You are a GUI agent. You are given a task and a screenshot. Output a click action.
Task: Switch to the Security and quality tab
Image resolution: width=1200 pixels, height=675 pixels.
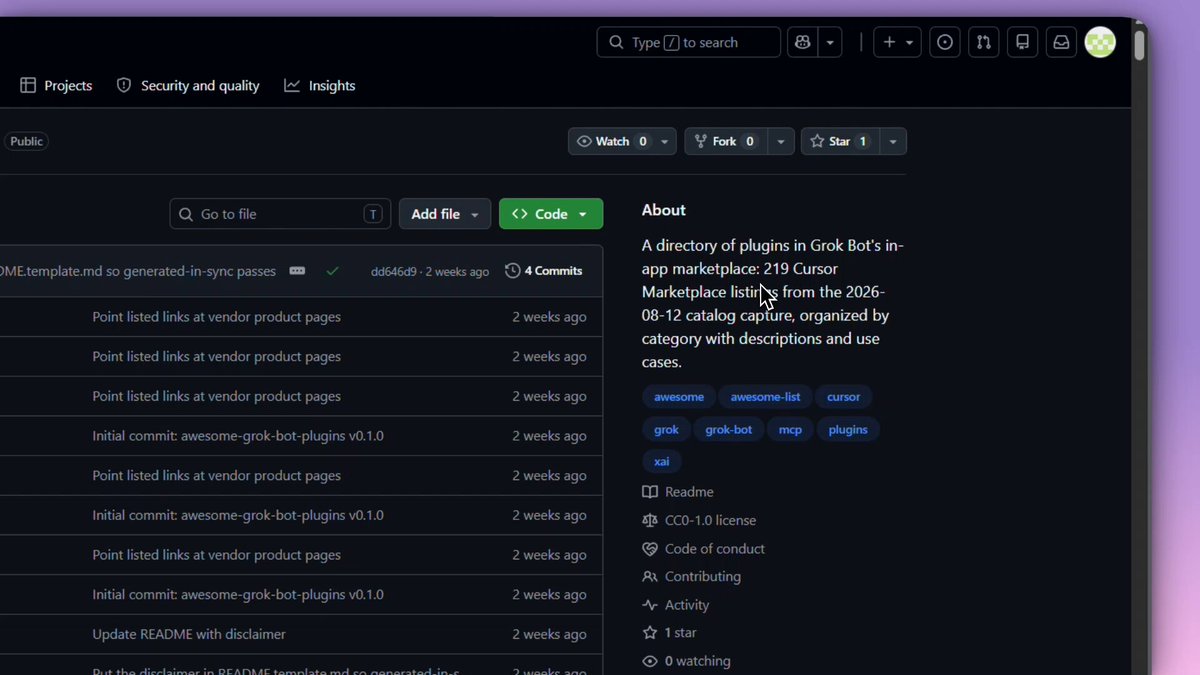pos(188,86)
